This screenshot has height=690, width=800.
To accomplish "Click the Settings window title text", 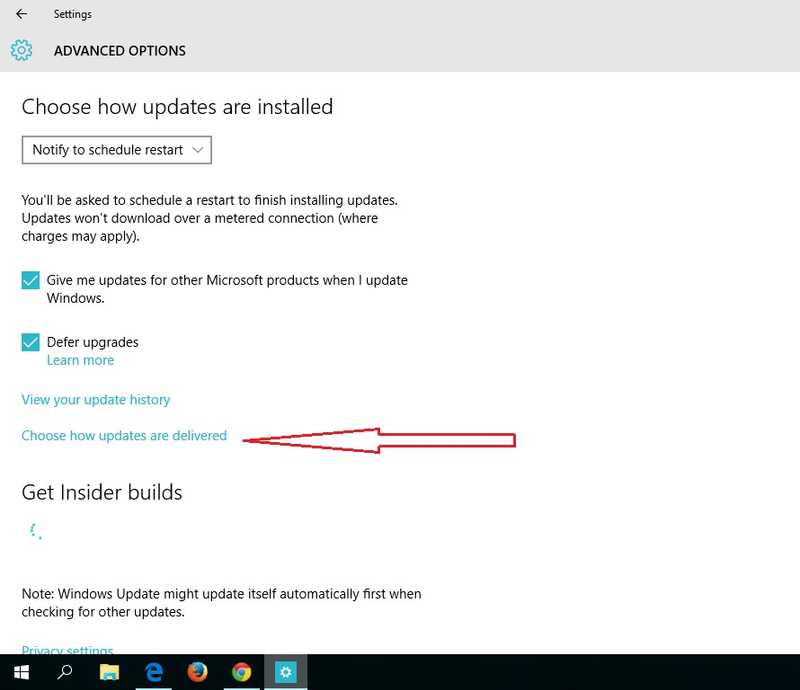I will click(73, 15).
